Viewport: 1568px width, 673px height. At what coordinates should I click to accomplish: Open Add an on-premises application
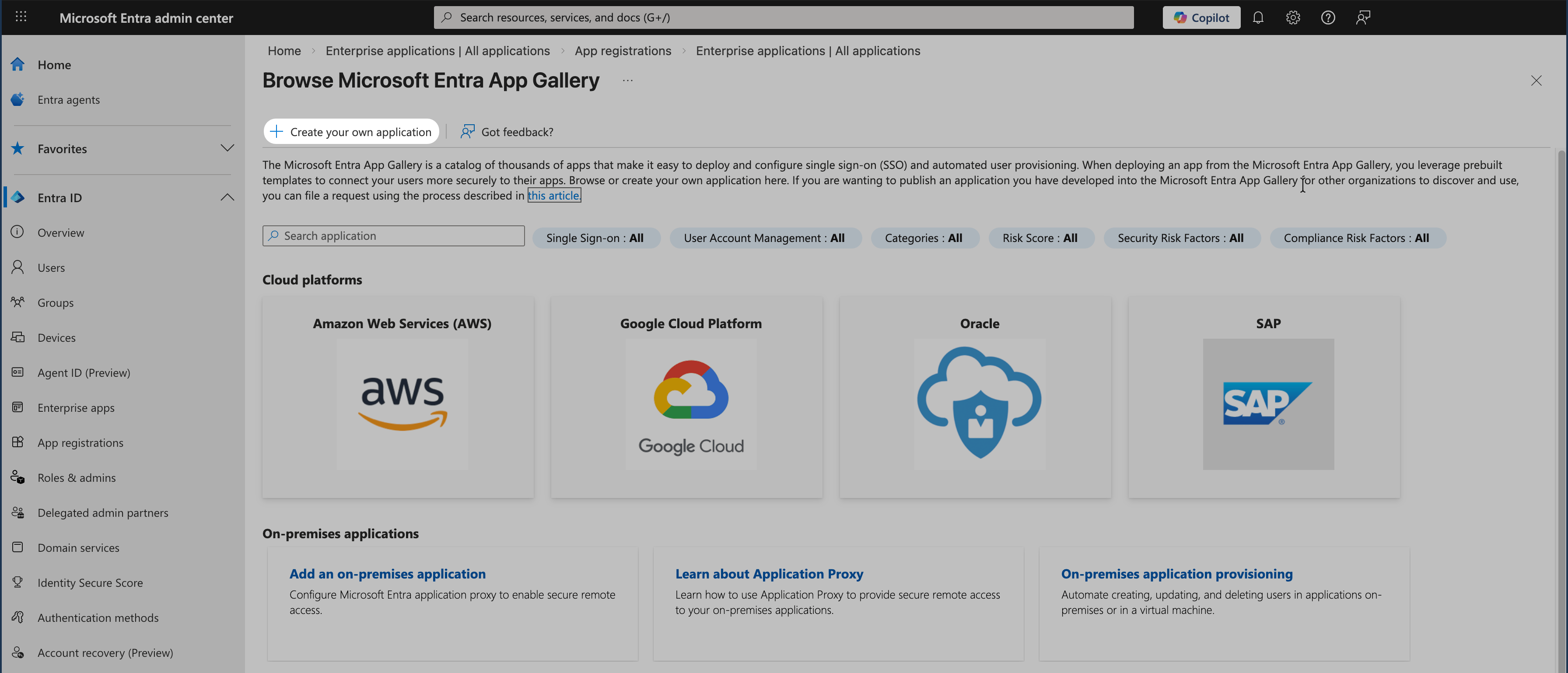pyautogui.click(x=387, y=574)
